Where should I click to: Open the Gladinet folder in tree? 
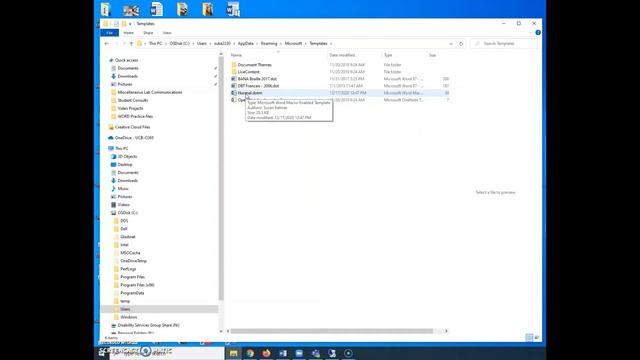[128, 237]
